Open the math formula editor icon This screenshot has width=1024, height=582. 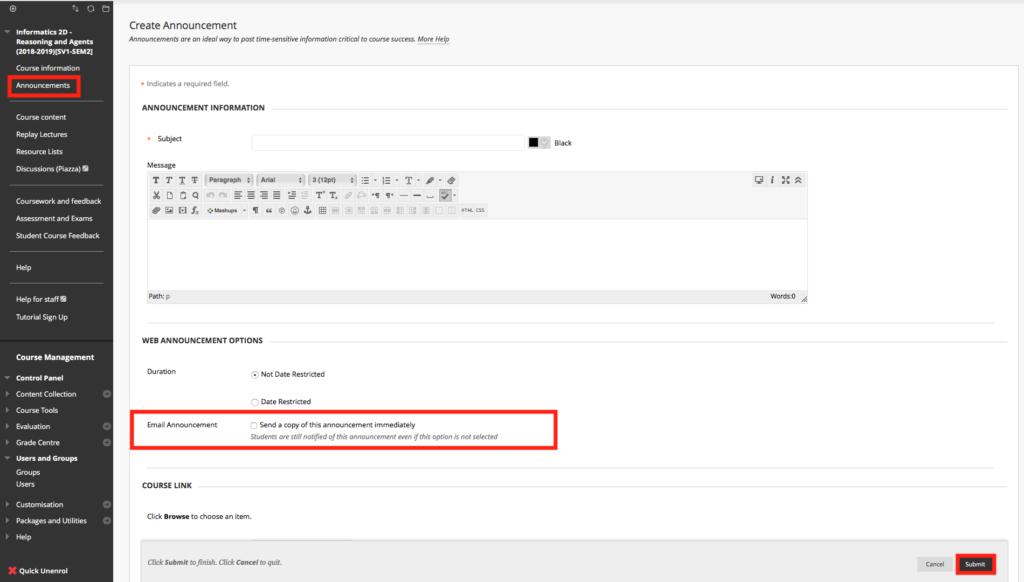195,210
